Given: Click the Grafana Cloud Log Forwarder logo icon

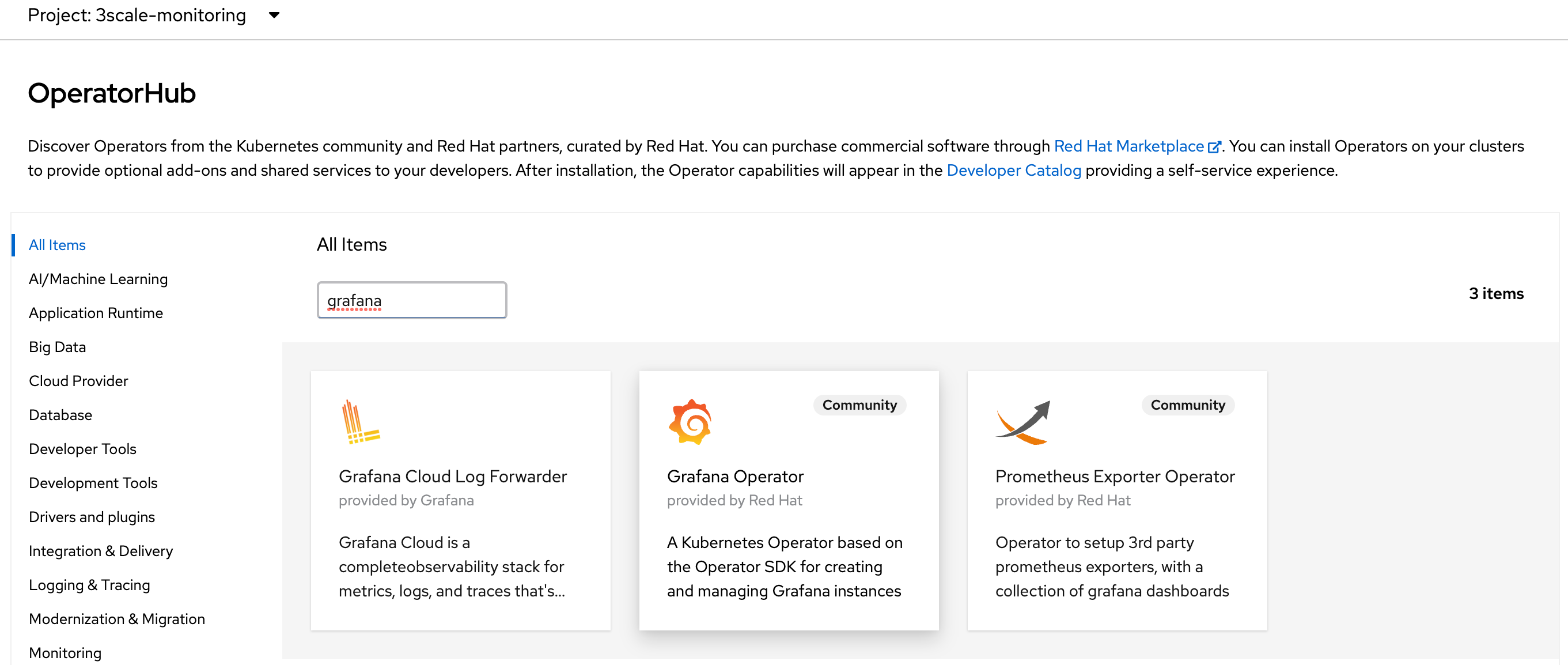Looking at the screenshot, I should (361, 422).
